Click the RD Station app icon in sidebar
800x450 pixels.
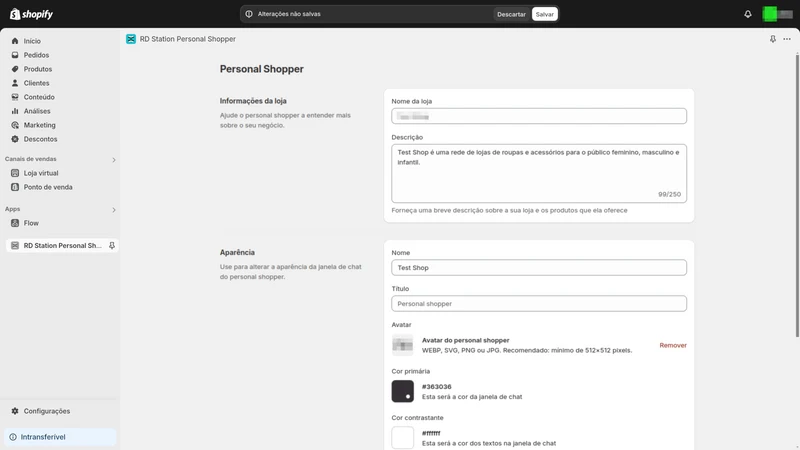15,245
